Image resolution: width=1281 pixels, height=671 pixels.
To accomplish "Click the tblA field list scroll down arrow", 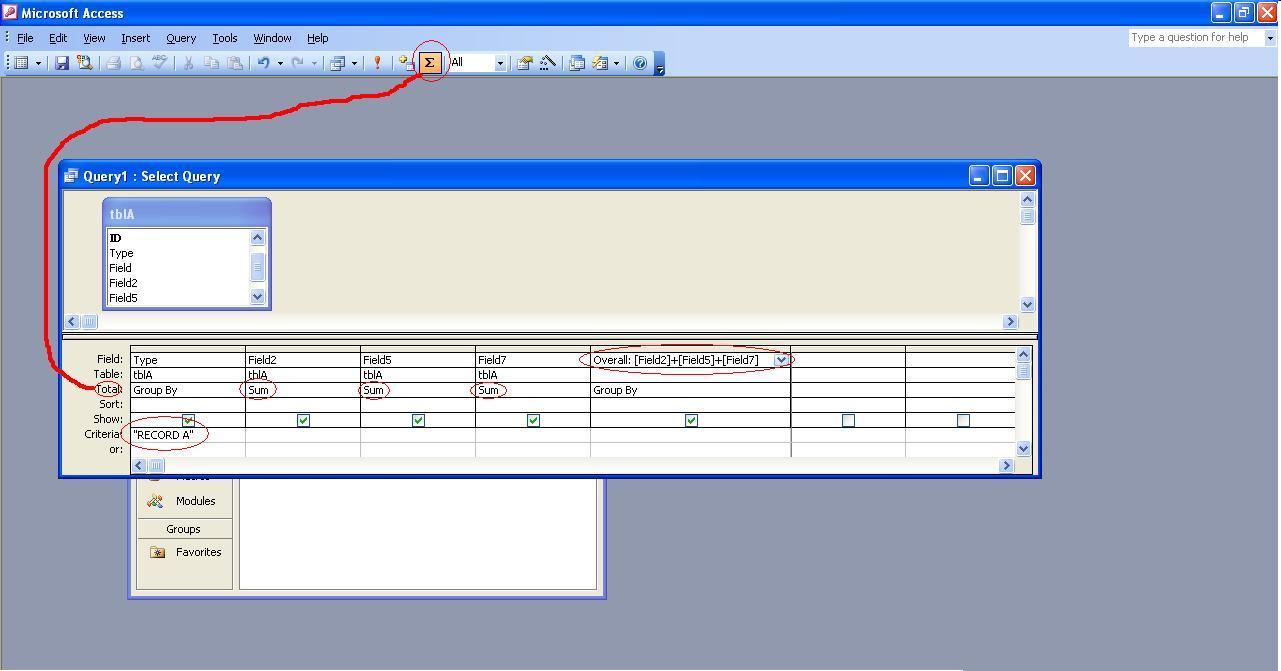I will [257, 296].
